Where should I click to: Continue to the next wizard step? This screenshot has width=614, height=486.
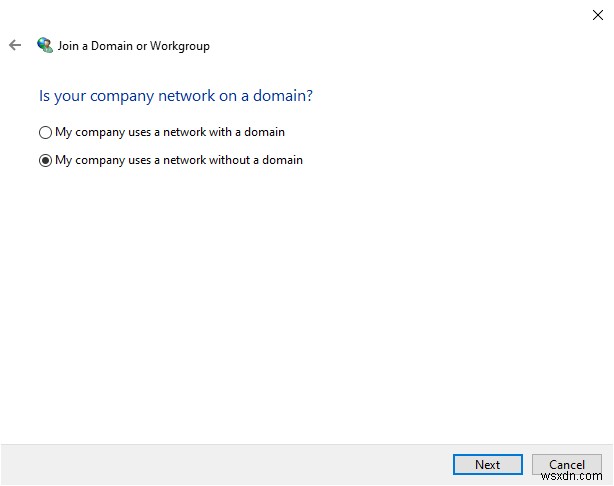(487, 464)
